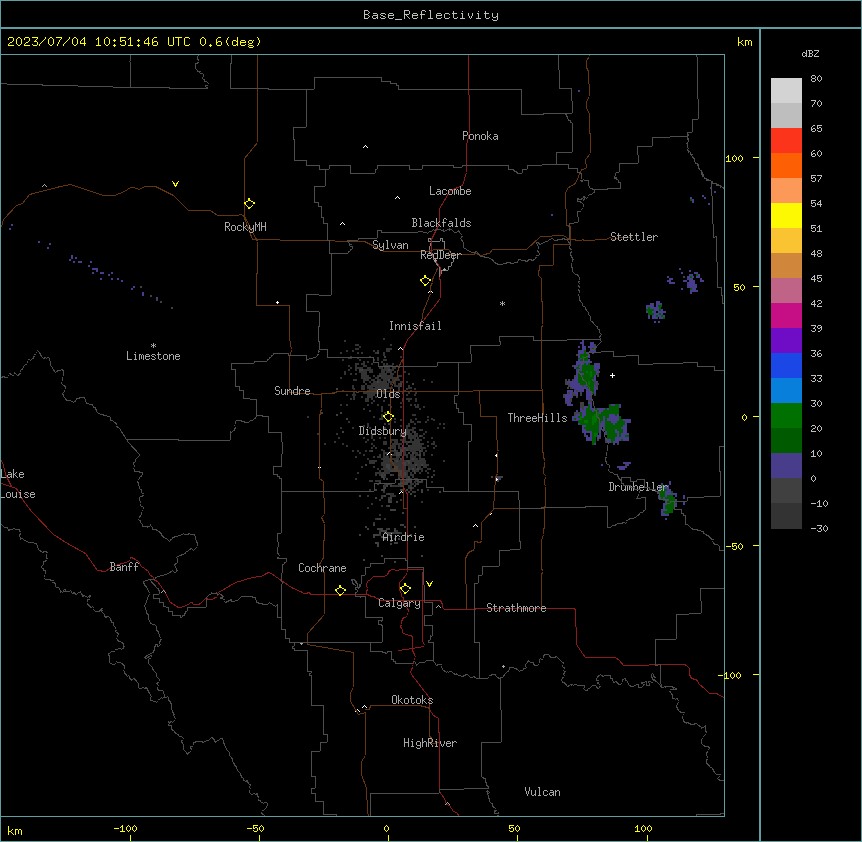
Task: Click the Sylvan label
Action: 390,245
